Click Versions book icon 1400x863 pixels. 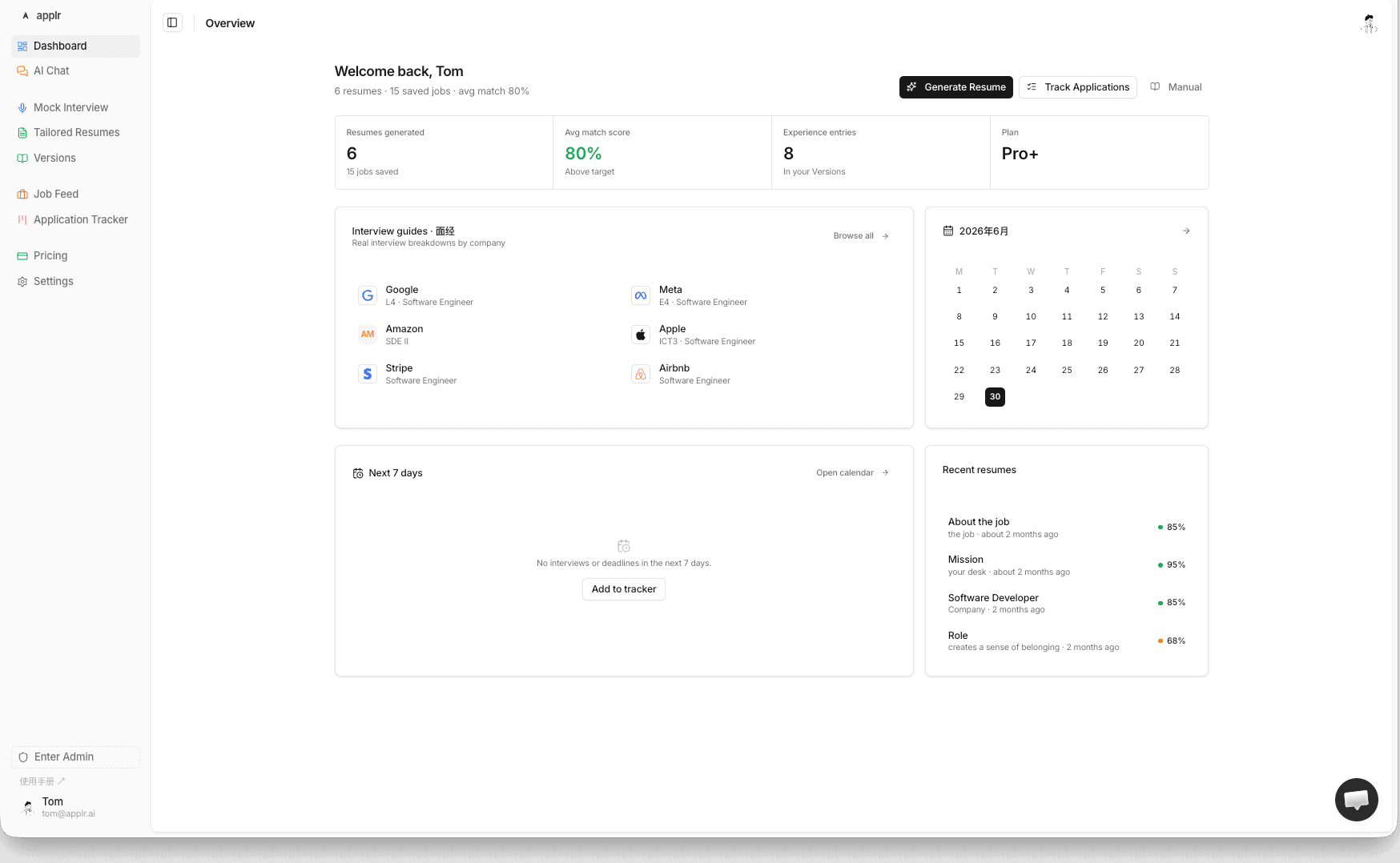[22, 159]
